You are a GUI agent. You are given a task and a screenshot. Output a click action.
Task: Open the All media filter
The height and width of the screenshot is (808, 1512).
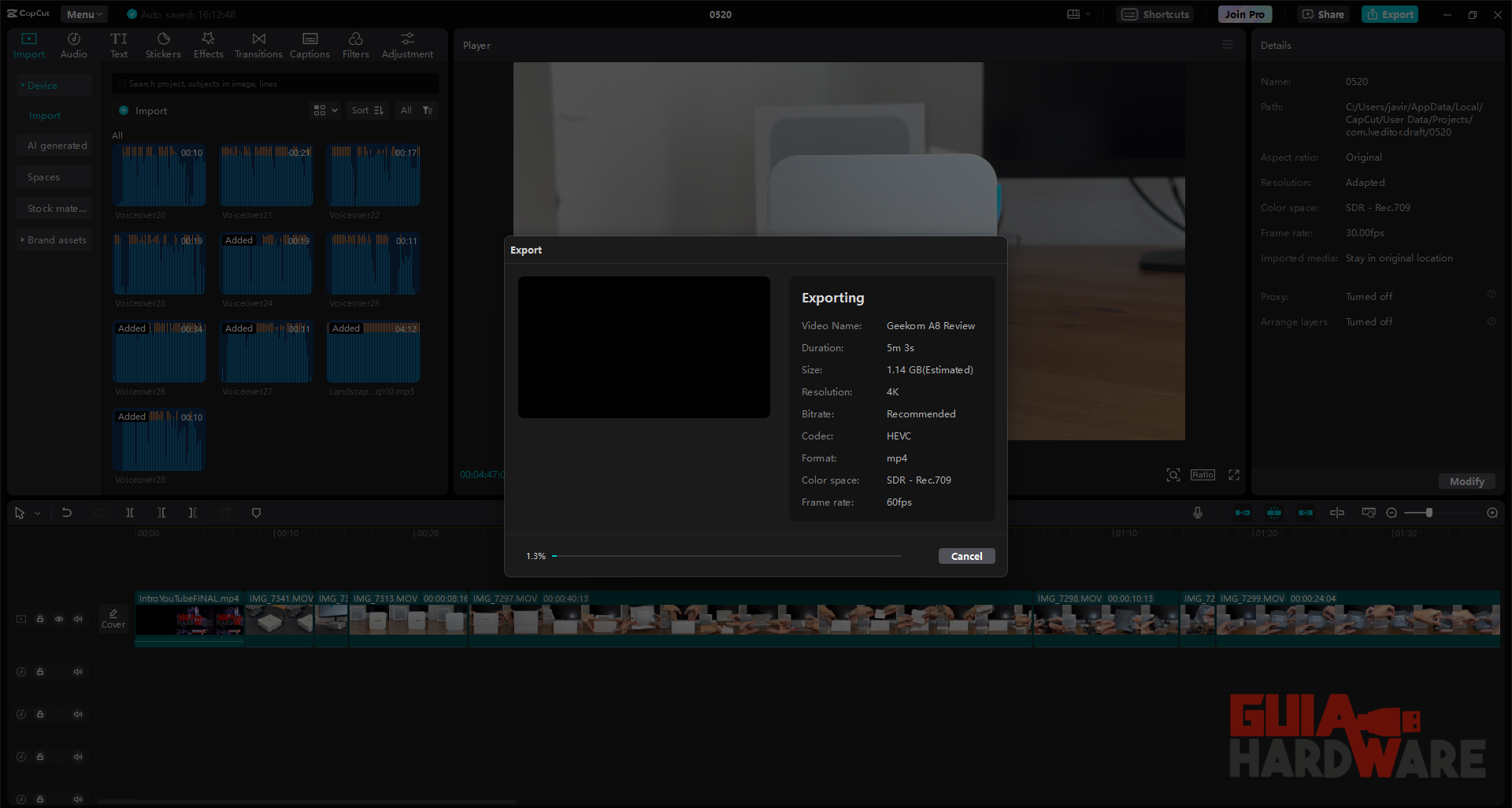[416, 110]
